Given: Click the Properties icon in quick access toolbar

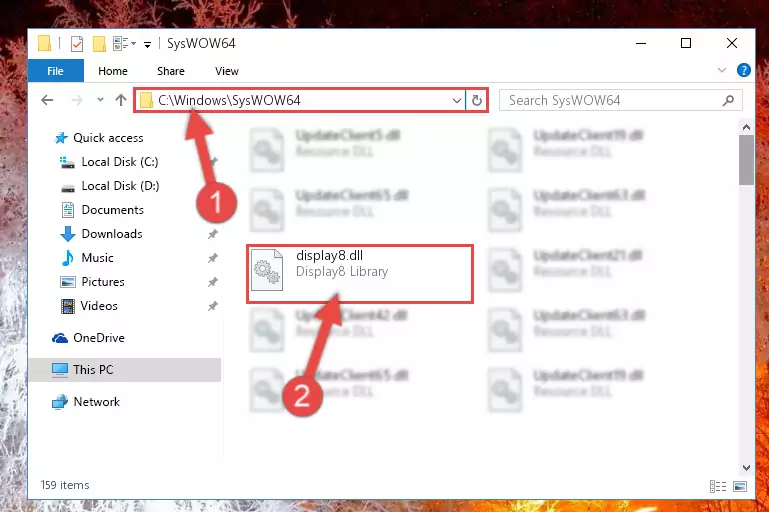Looking at the screenshot, I should tap(77, 44).
